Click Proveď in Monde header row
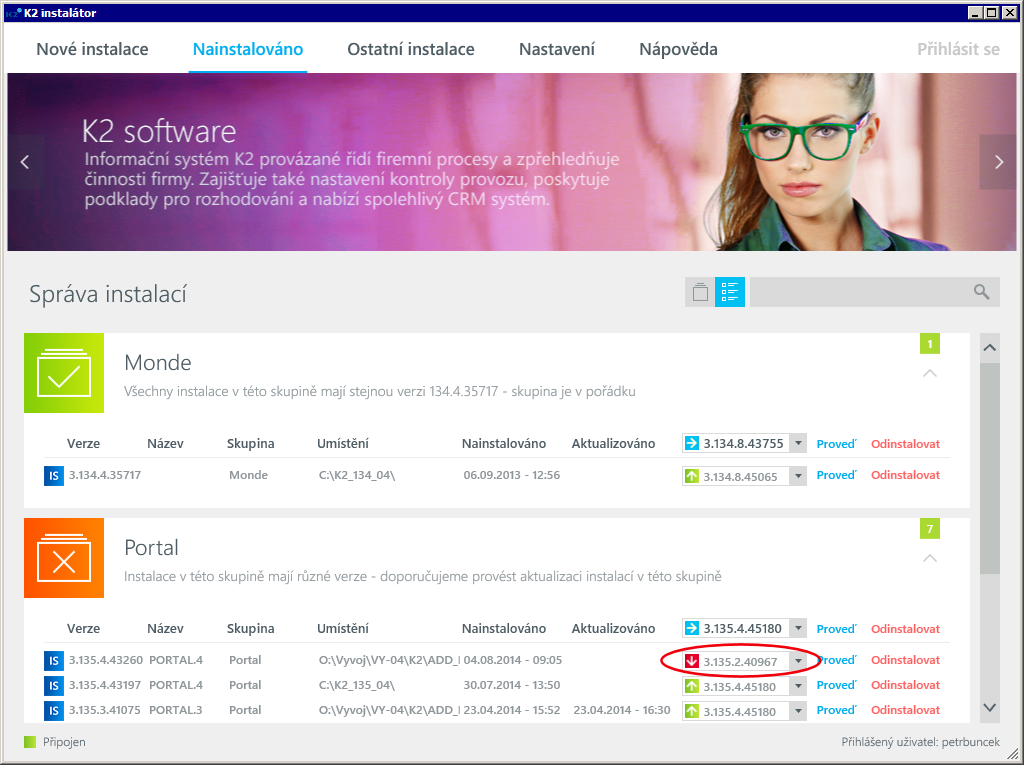 [x=836, y=444]
